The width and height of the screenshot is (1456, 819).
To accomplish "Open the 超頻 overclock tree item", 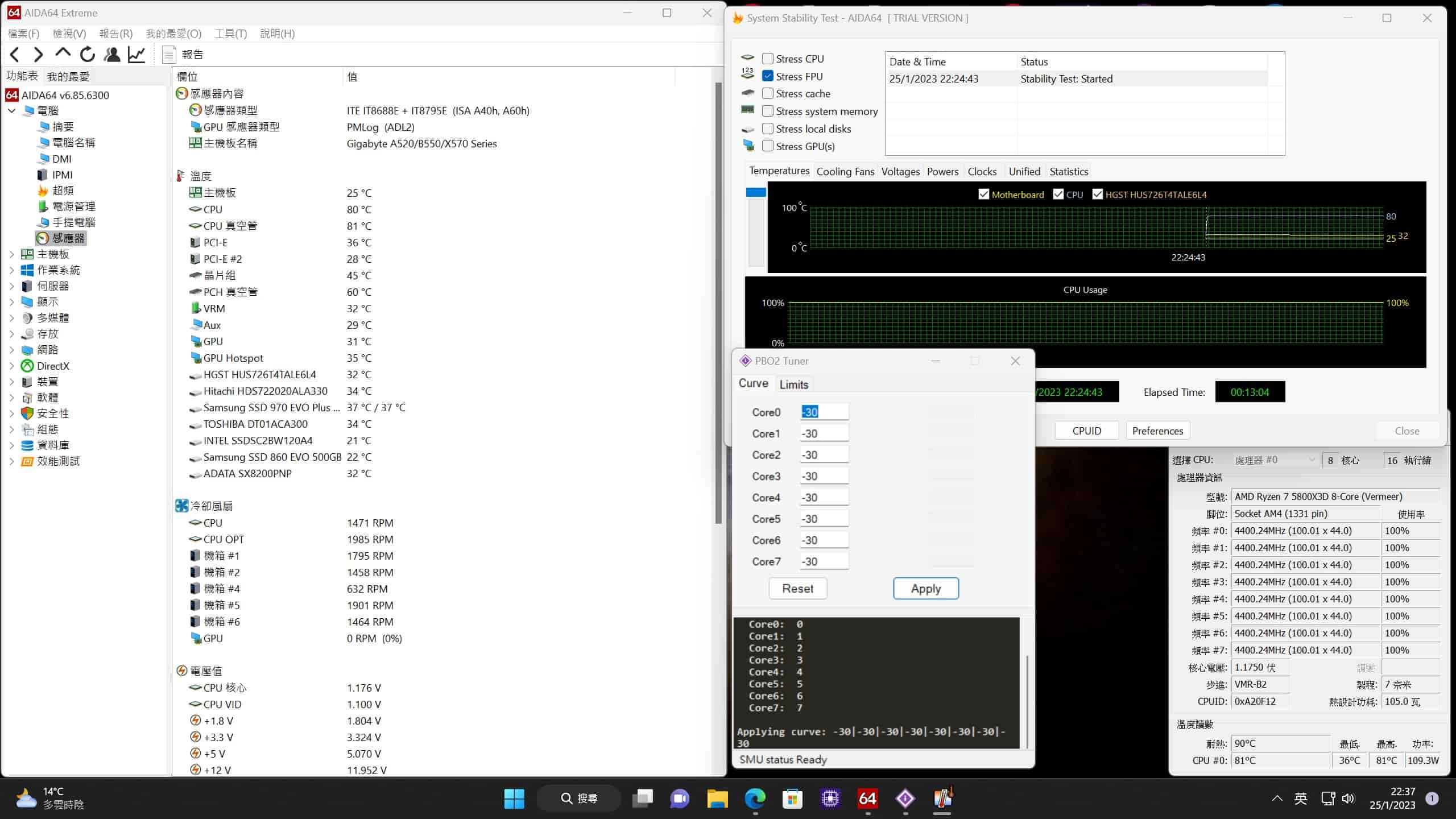I will (56, 191).
